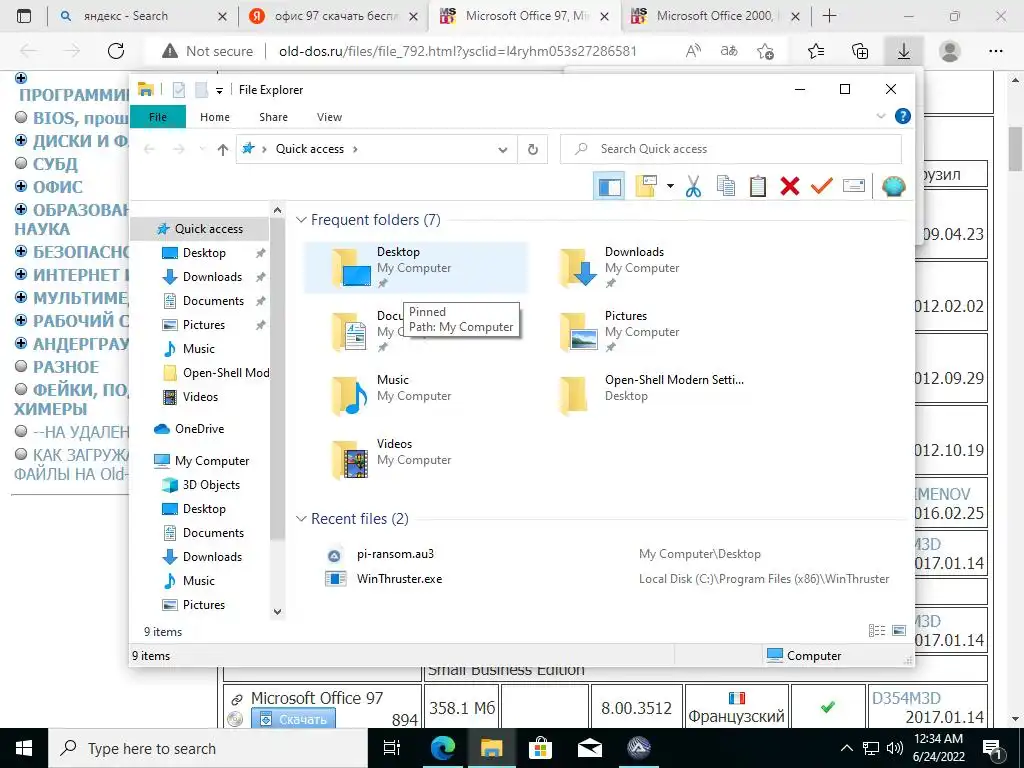Screen dimensions: 1024x768
Task: Open File Explorer help icon
Action: click(x=903, y=116)
